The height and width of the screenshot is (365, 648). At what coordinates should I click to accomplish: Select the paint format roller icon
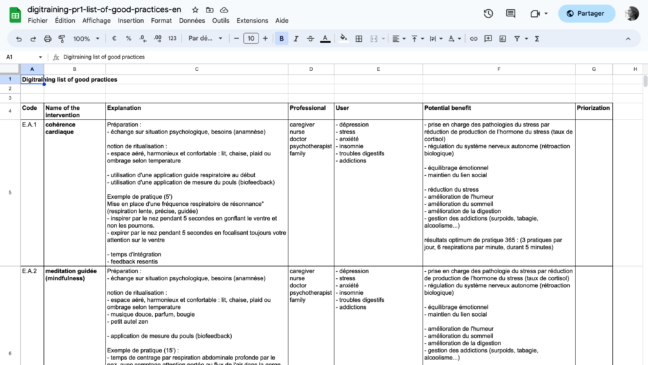point(62,39)
